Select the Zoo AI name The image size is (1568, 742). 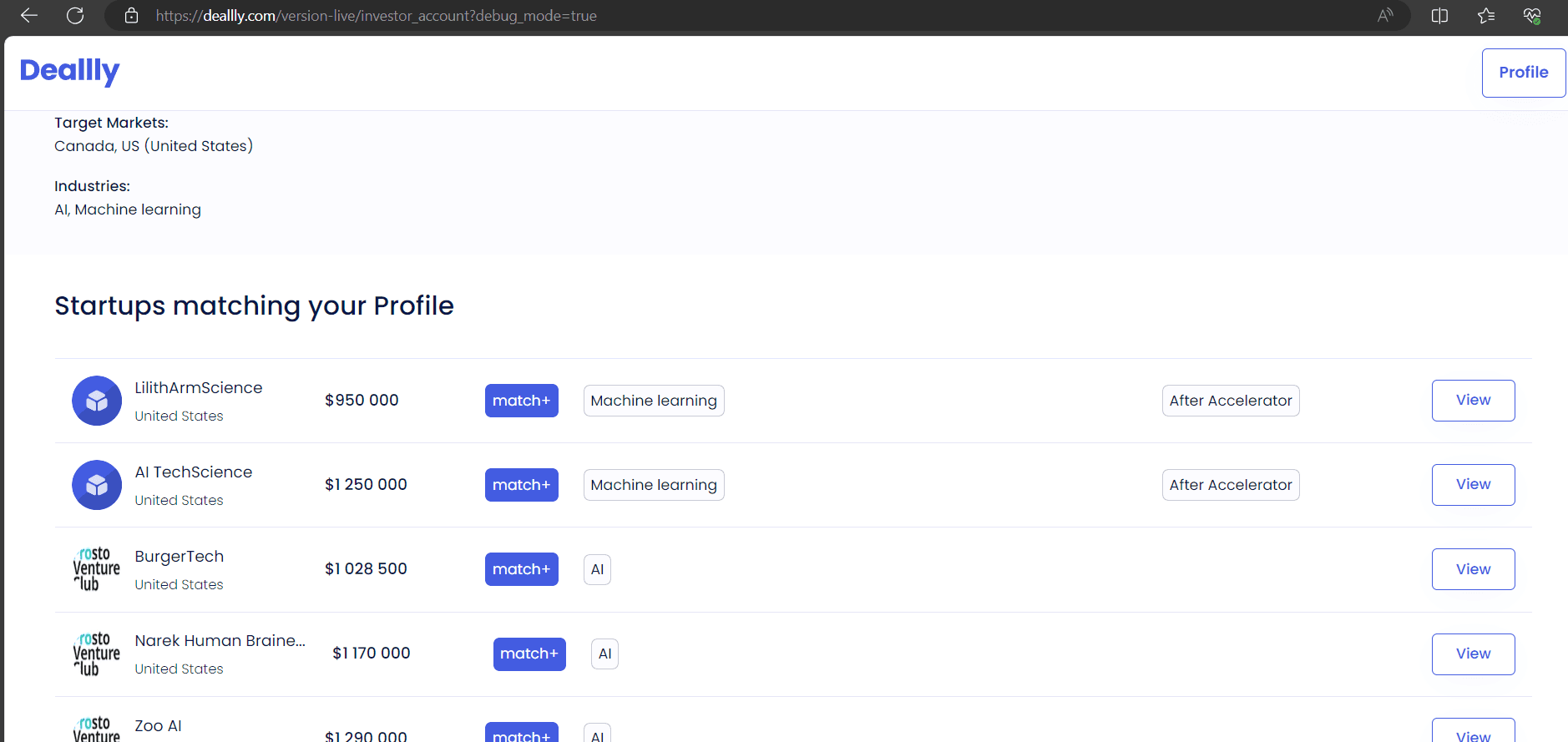tap(158, 726)
